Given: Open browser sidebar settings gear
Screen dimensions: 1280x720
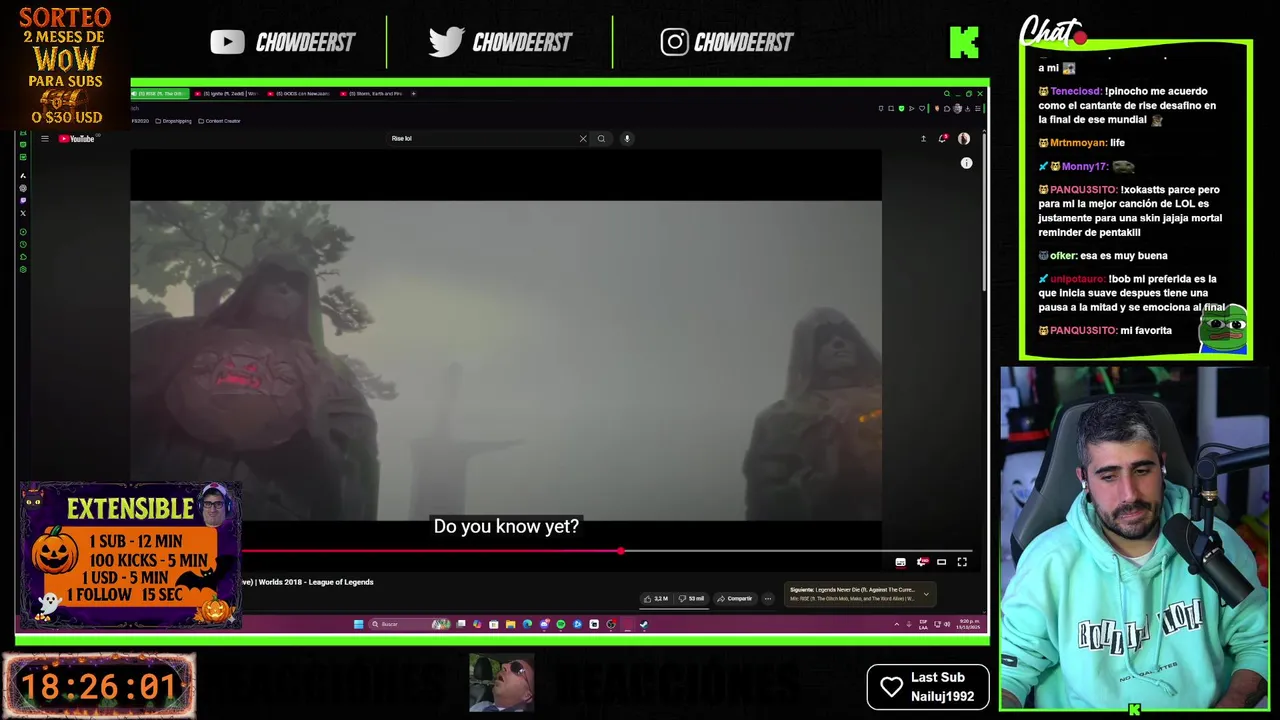Looking at the screenshot, I should pos(23,269).
